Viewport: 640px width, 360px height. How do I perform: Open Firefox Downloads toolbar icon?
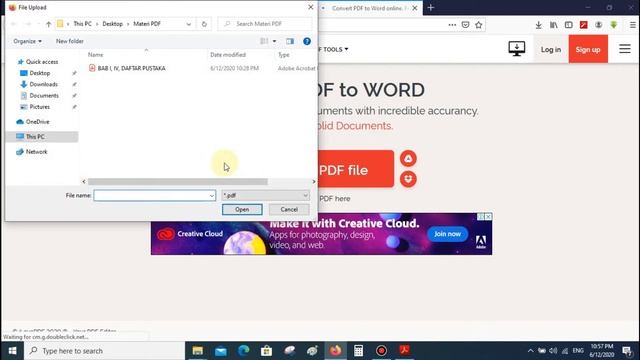tap(538, 25)
